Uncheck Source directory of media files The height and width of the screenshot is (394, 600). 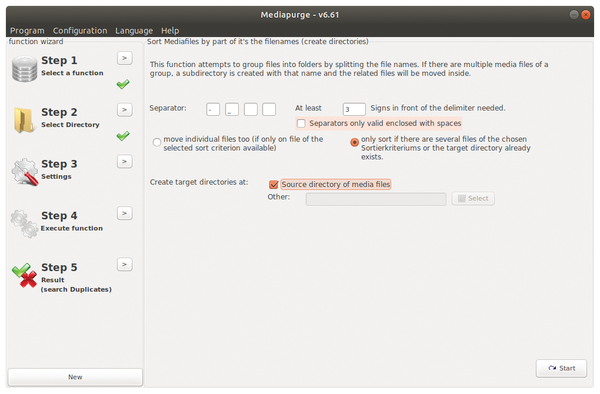(x=274, y=185)
